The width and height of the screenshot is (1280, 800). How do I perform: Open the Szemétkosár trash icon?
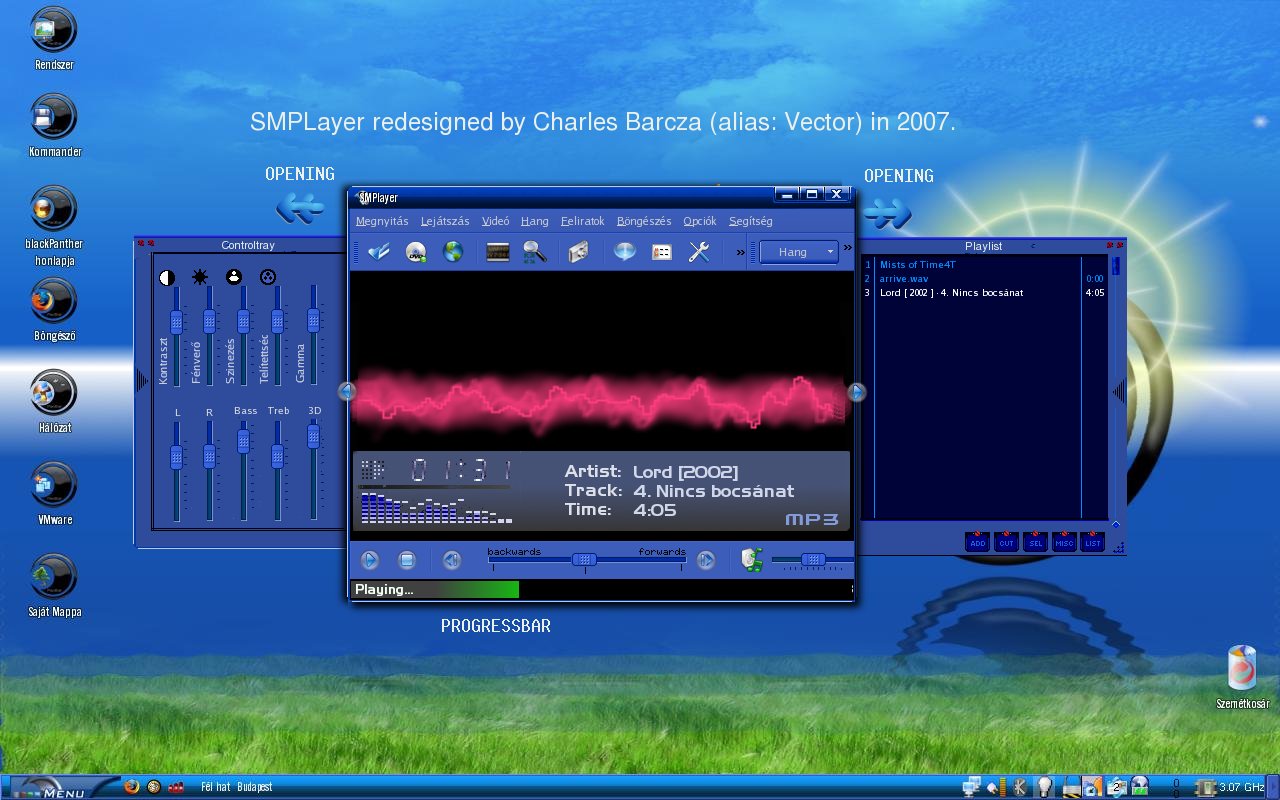[x=1242, y=677]
